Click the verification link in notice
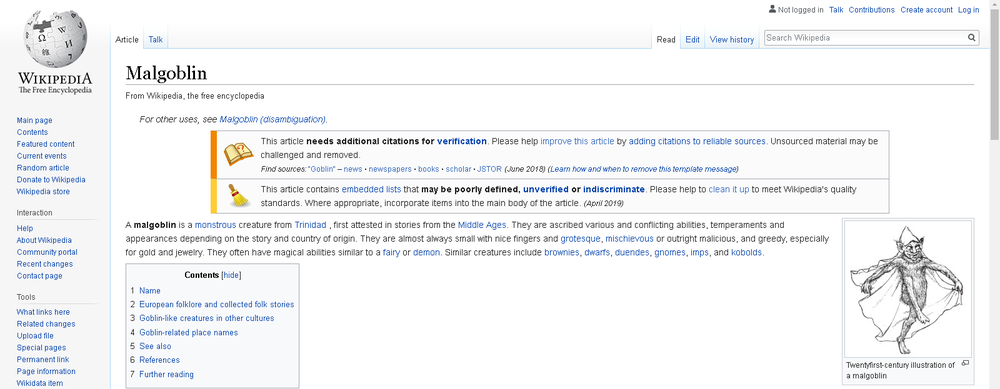Viewport: 1000px width, 389px height. 462,141
